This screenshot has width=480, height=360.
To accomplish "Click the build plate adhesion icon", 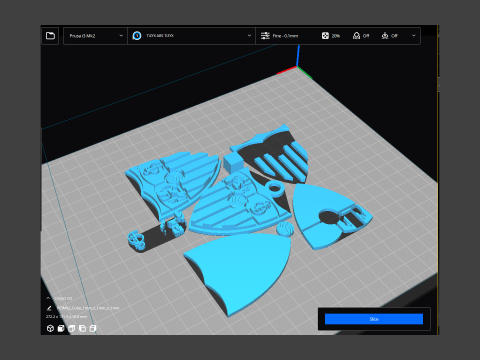I will click(385, 36).
